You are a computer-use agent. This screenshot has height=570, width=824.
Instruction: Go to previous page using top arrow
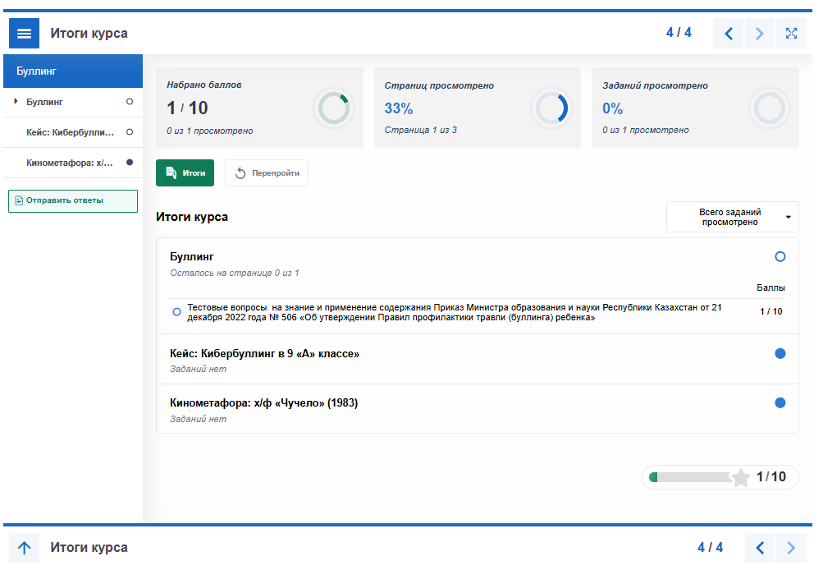tap(728, 33)
